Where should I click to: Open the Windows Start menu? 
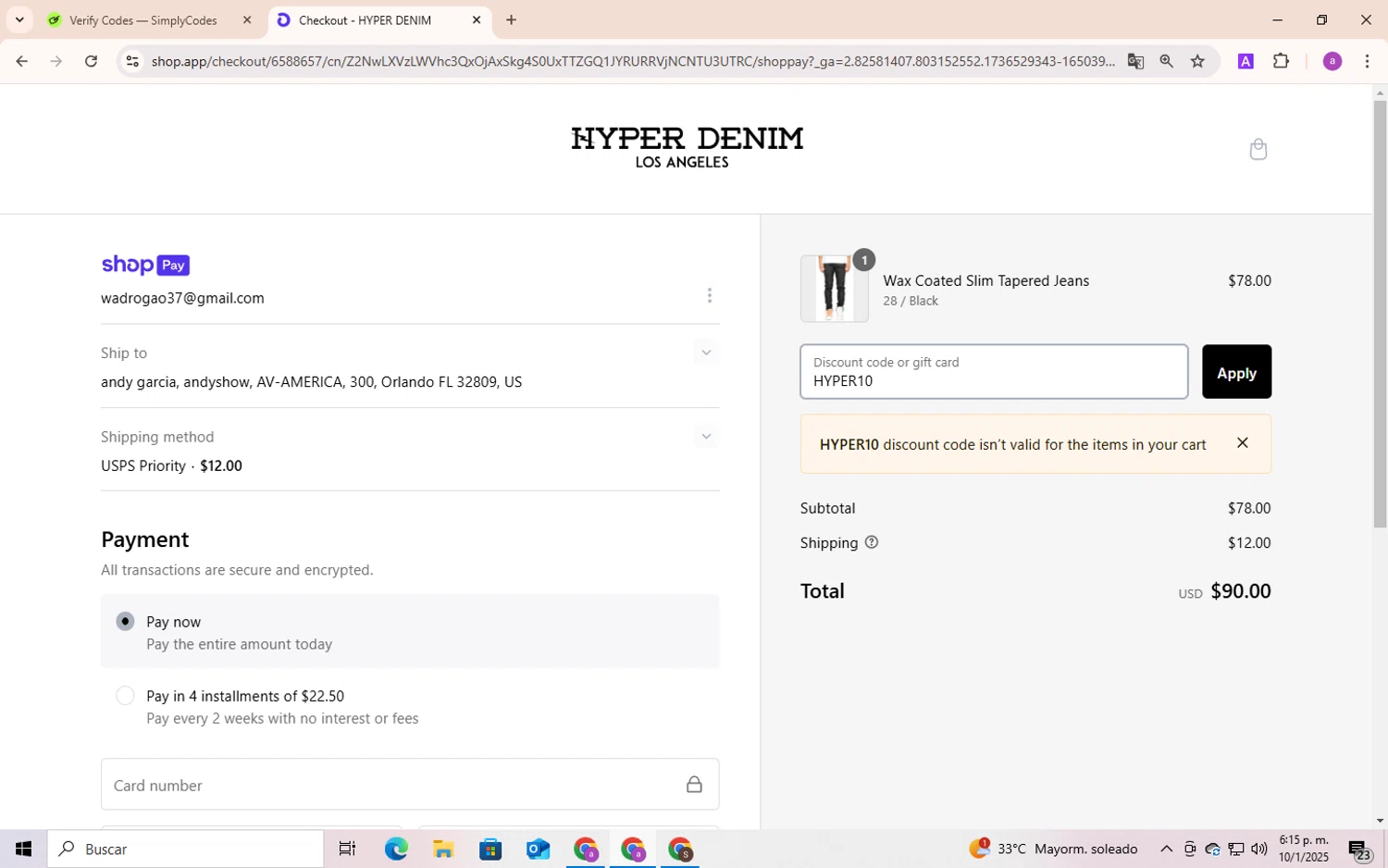click(x=23, y=849)
